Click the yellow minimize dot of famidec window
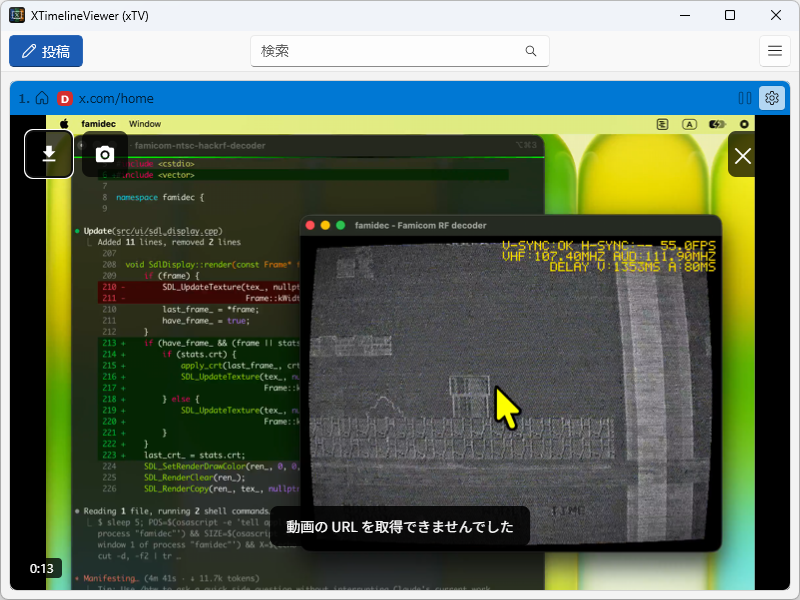 pos(325,226)
